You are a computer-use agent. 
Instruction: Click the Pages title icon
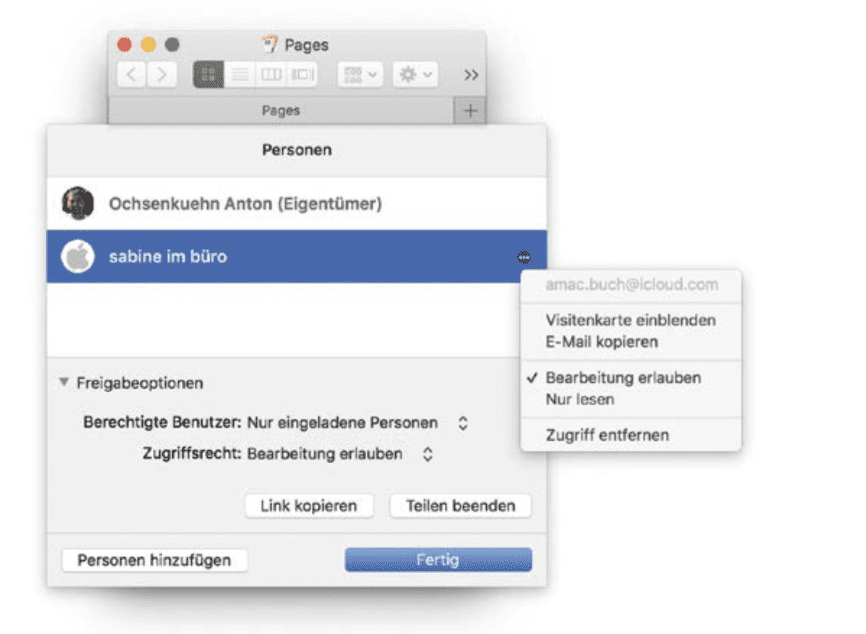click(270, 44)
